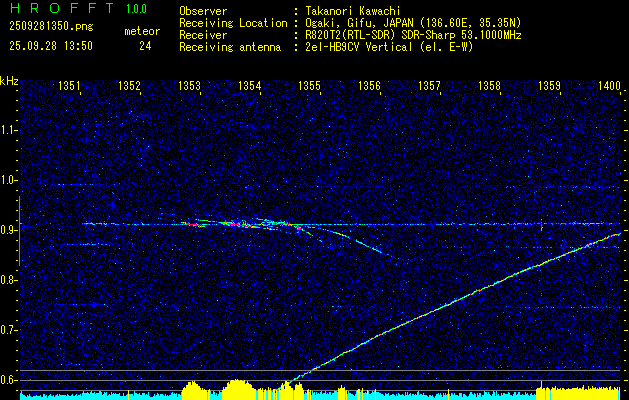Click the 0.9 kHz frequency label
Image resolution: width=629 pixels, height=400 pixels.
click(x=8, y=230)
